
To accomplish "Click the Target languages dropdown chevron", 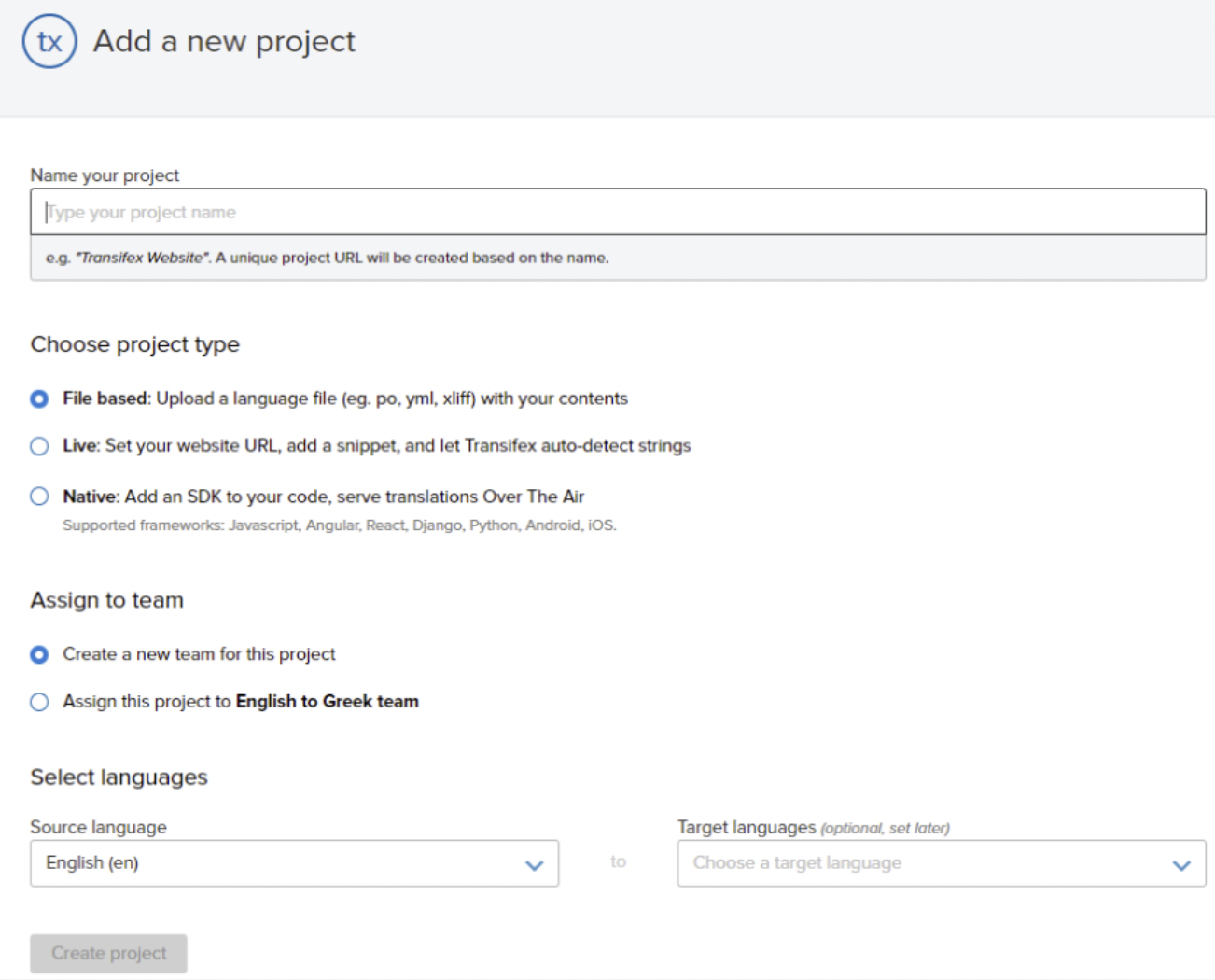I will pos(1179,864).
